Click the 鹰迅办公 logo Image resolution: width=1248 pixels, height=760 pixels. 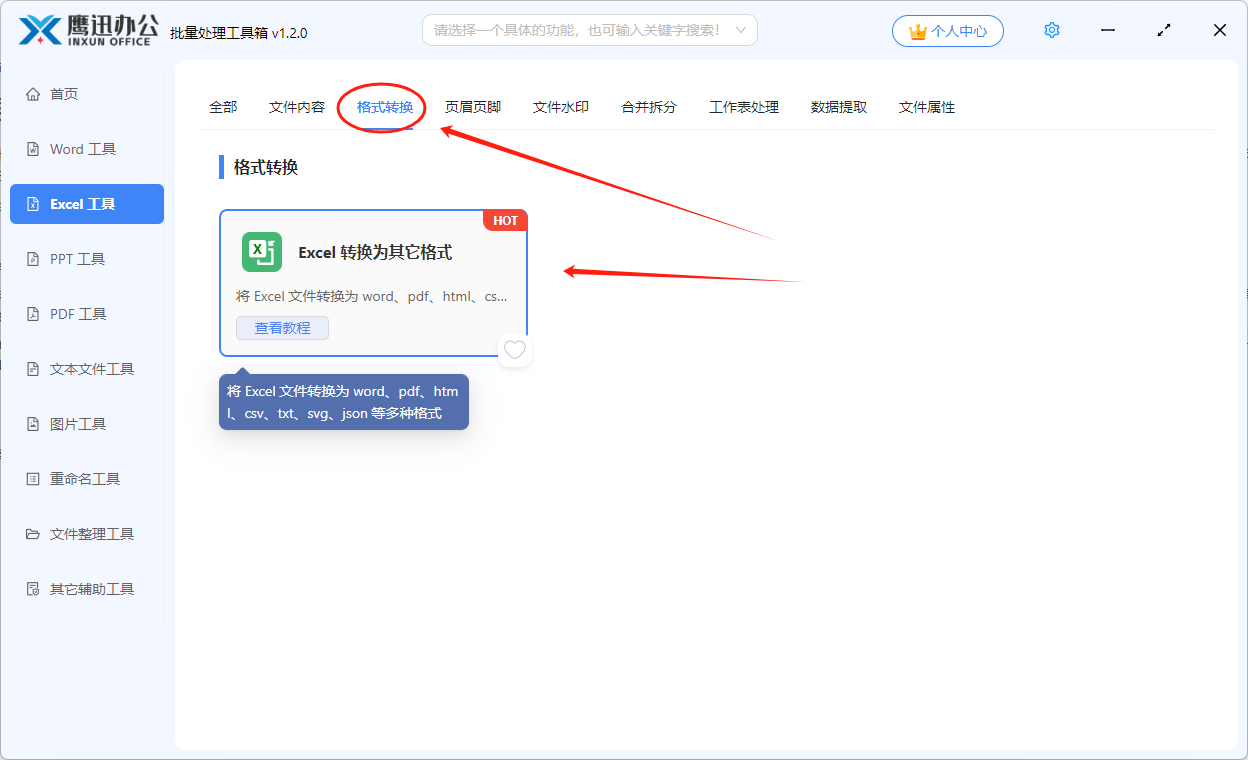(89, 30)
